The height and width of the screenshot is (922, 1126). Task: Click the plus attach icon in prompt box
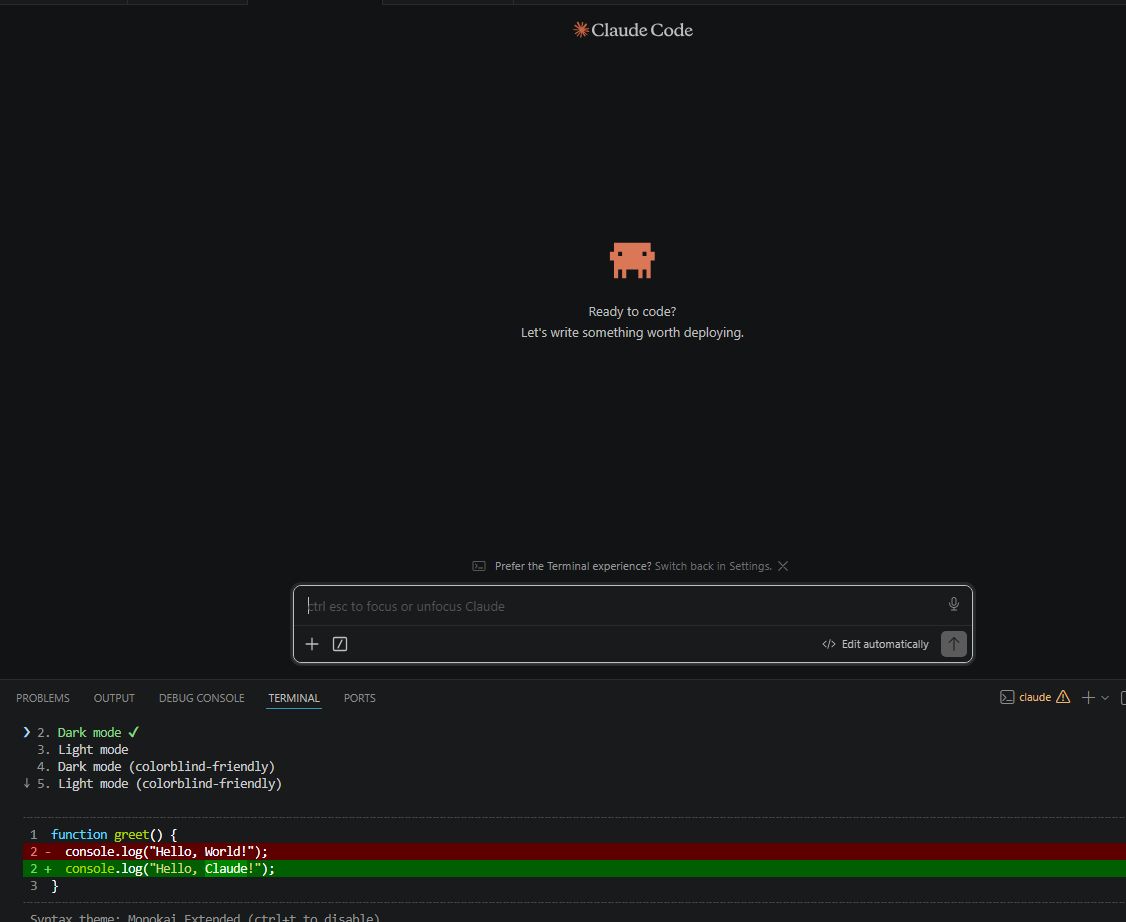point(312,644)
